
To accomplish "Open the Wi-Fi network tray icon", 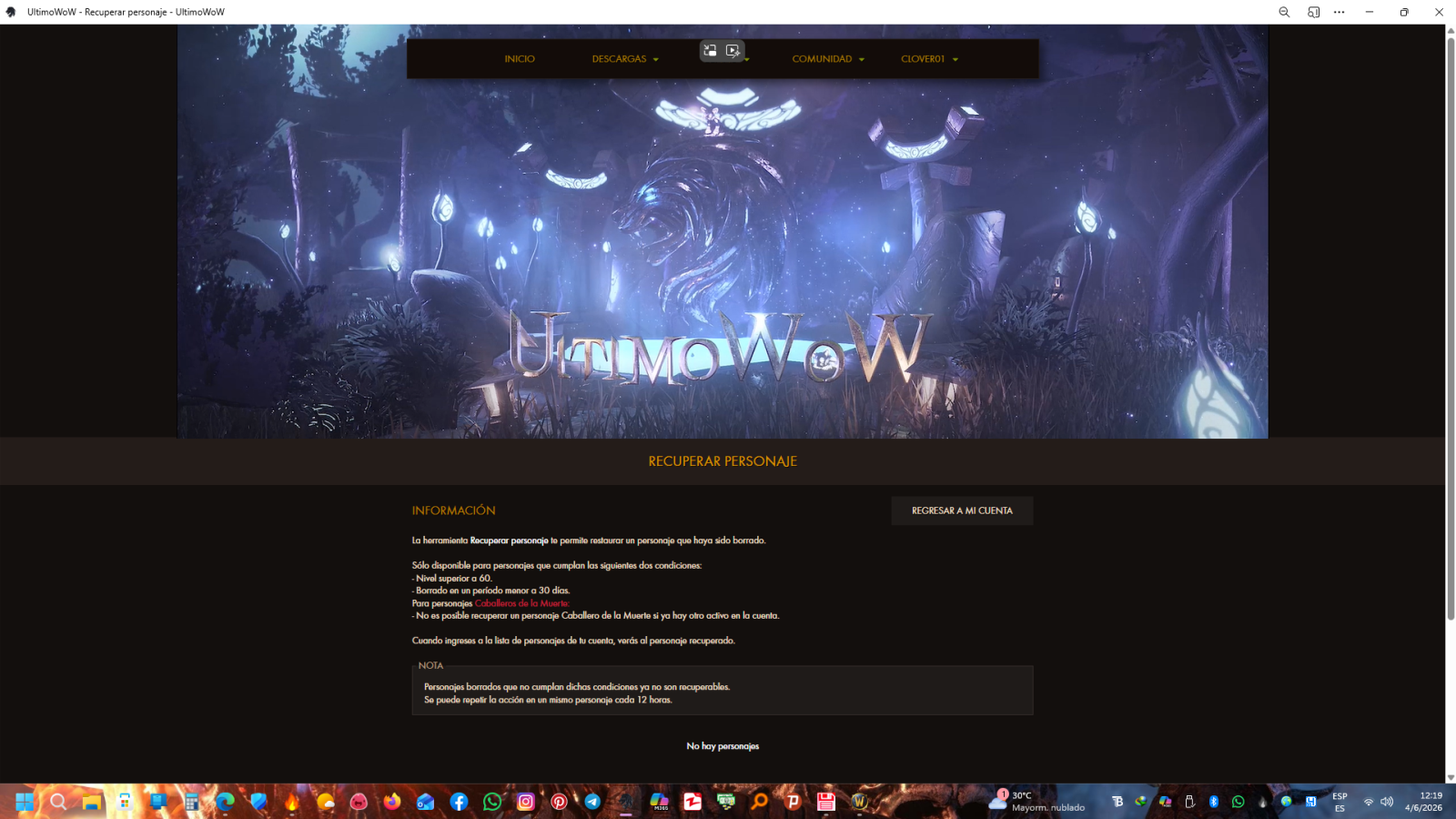I will [x=1368, y=802].
